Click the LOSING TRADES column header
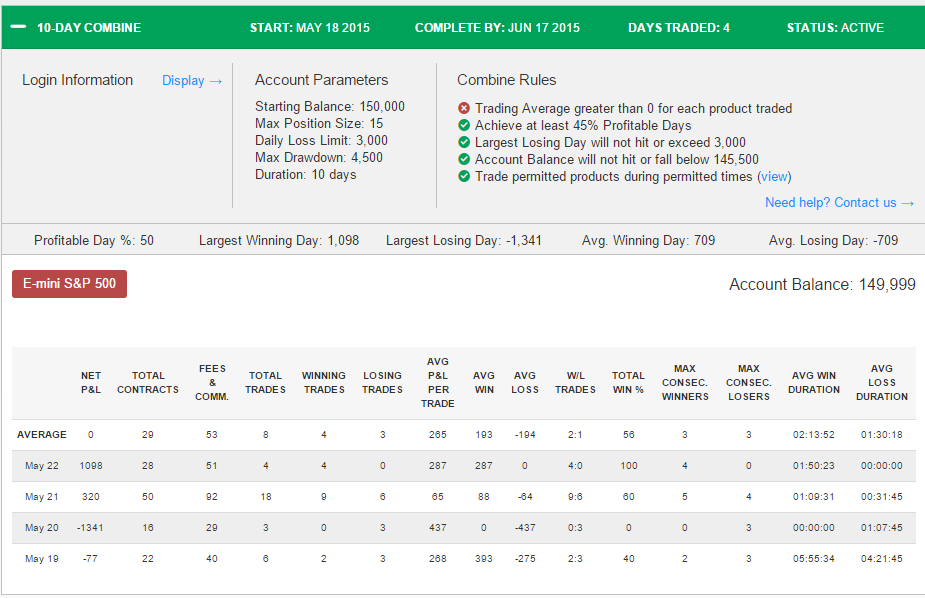The image size is (925, 598). (382, 383)
